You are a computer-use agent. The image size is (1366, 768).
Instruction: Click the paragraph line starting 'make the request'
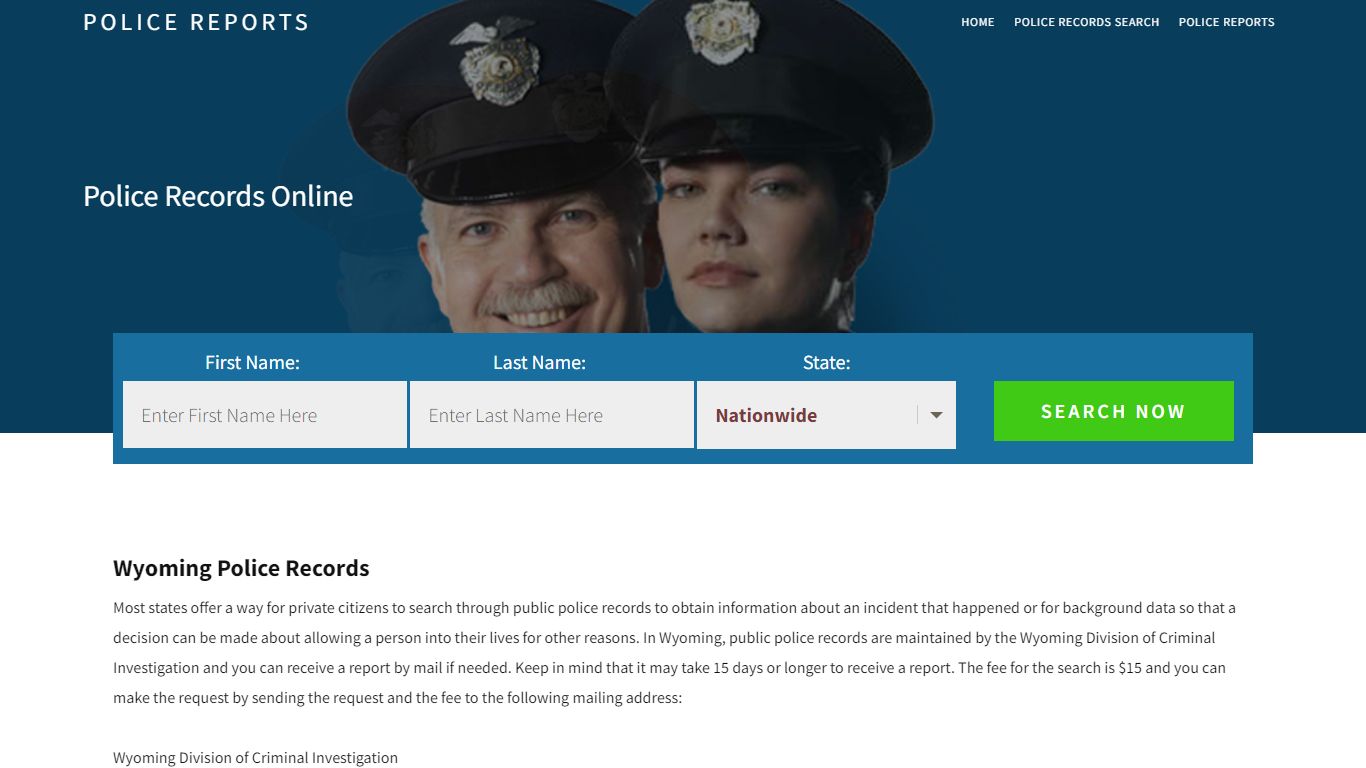coord(397,698)
